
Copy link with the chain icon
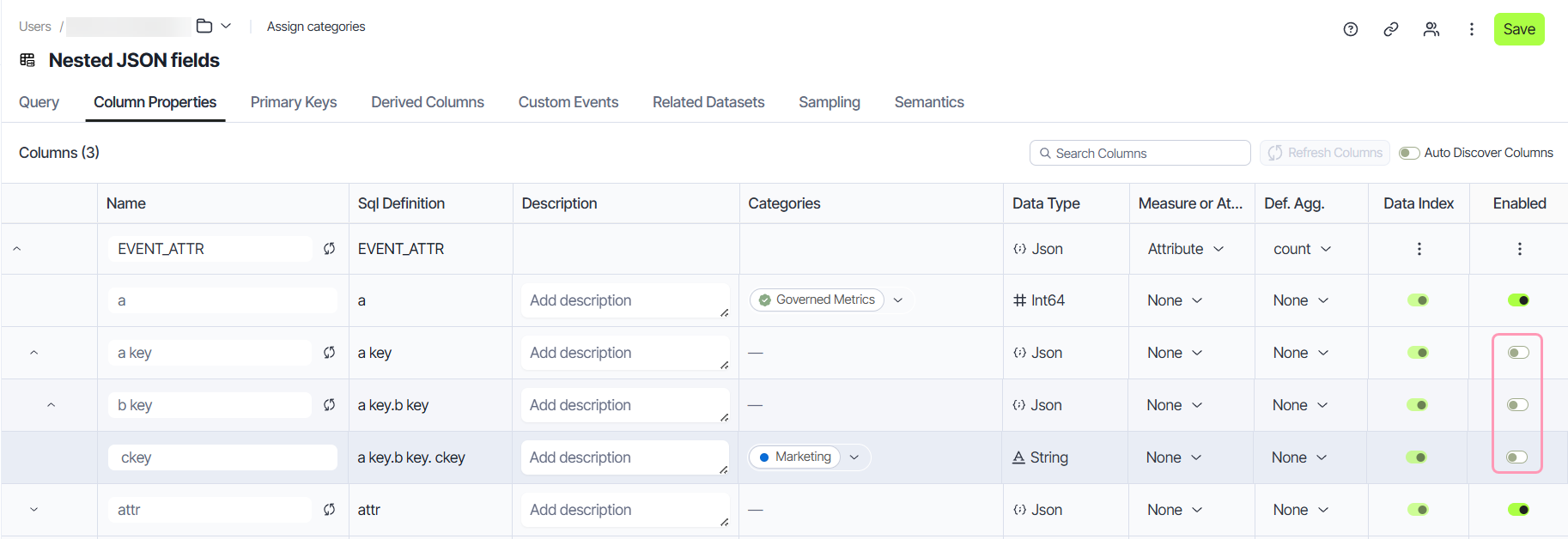point(1391,29)
